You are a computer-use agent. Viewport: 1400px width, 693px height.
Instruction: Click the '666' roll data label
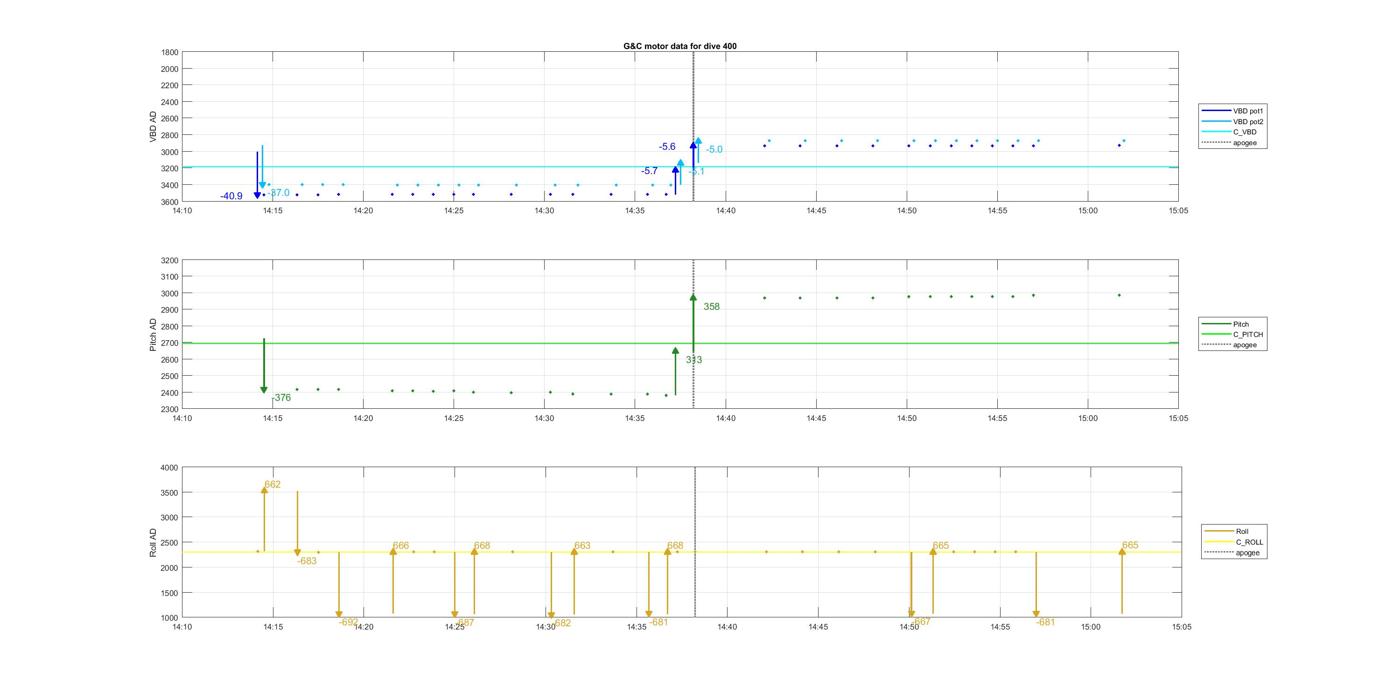tap(401, 546)
